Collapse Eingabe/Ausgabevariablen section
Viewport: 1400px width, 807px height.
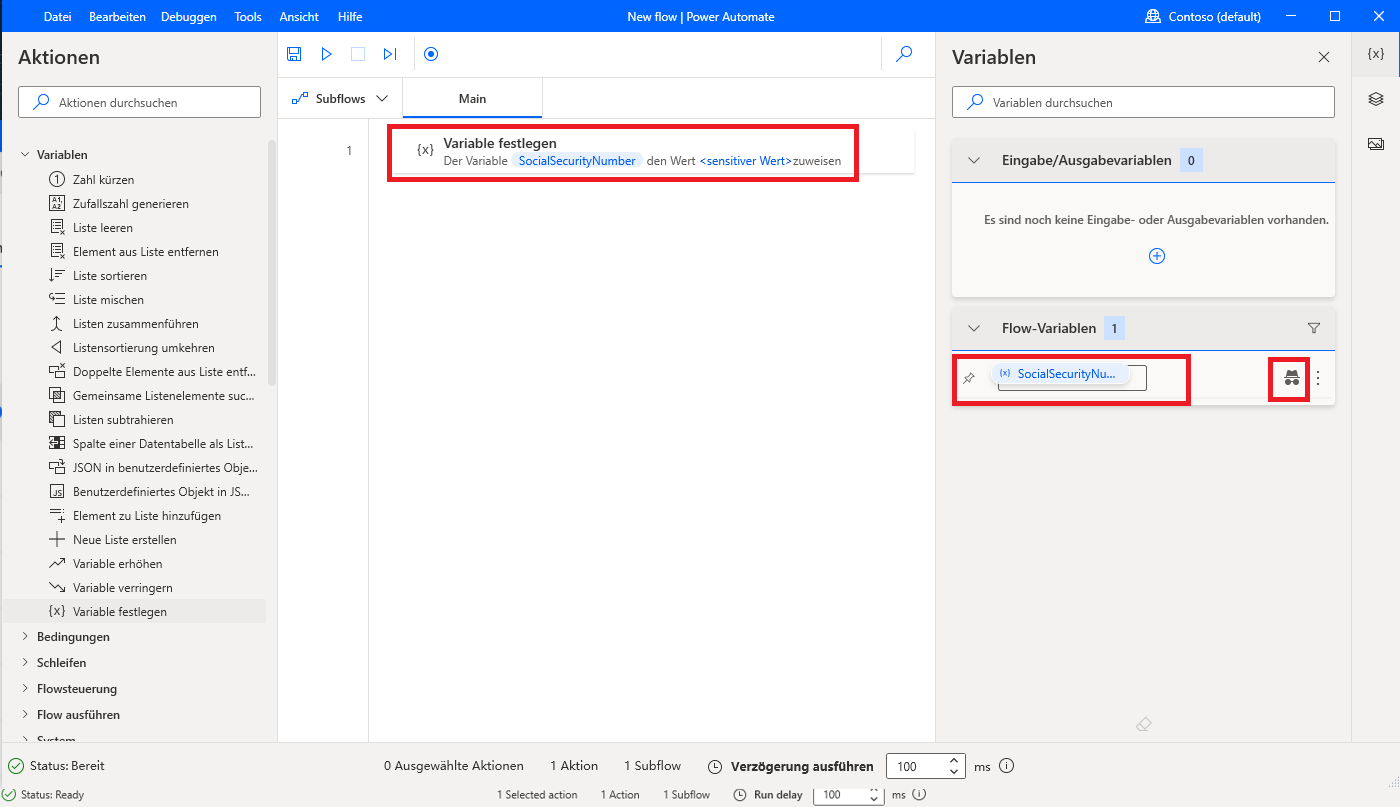click(974, 160)
